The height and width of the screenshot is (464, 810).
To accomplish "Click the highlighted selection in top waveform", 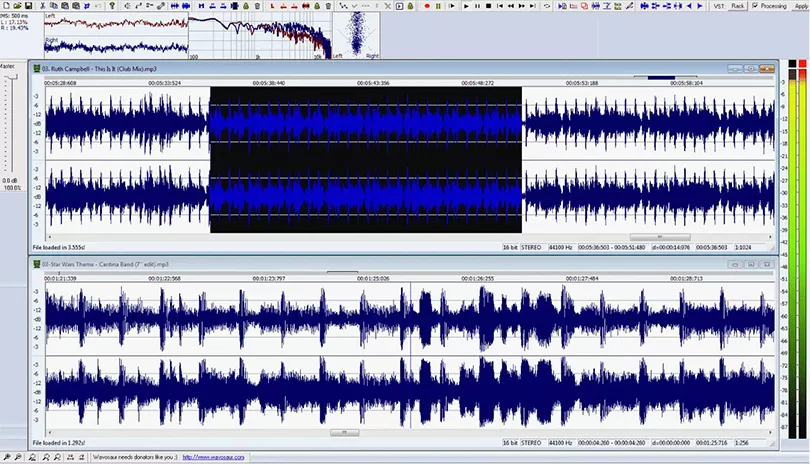I will coord(366,160).
